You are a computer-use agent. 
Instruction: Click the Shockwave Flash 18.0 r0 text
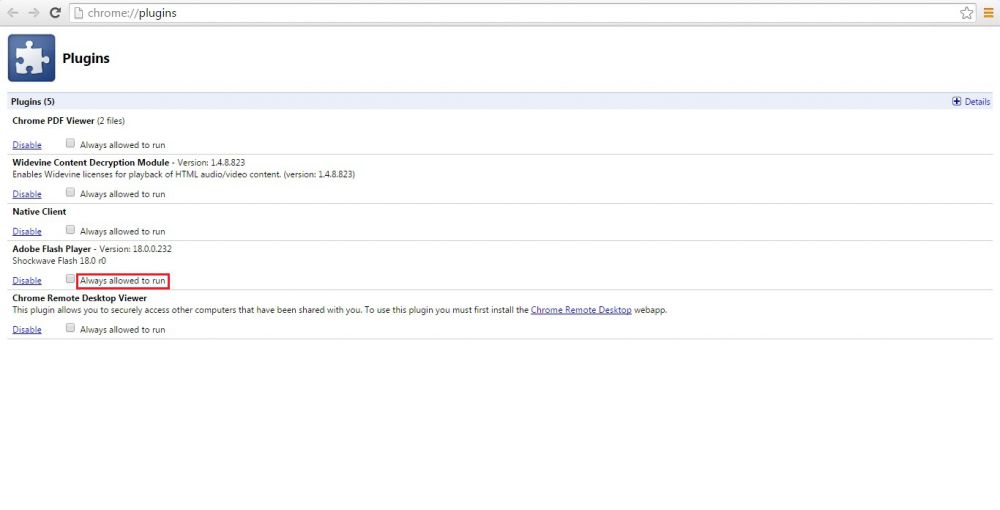[x=59, y=261]
